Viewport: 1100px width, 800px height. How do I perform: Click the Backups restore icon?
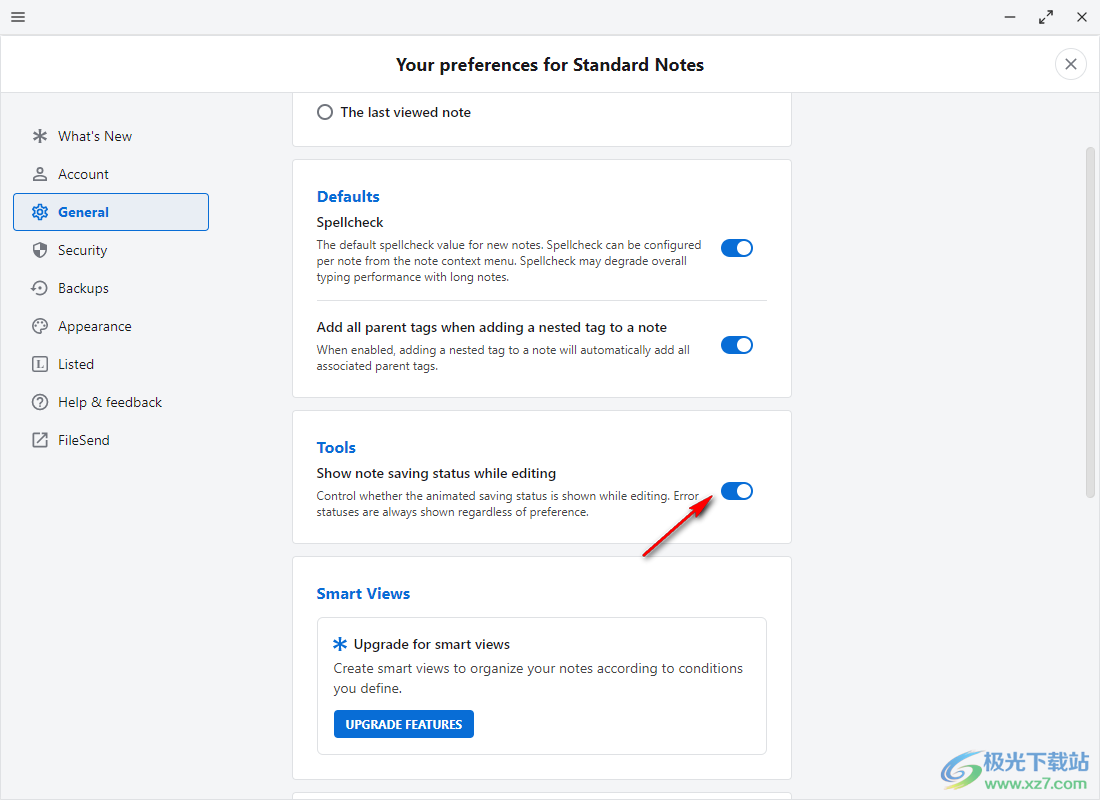tap(40, 288)
